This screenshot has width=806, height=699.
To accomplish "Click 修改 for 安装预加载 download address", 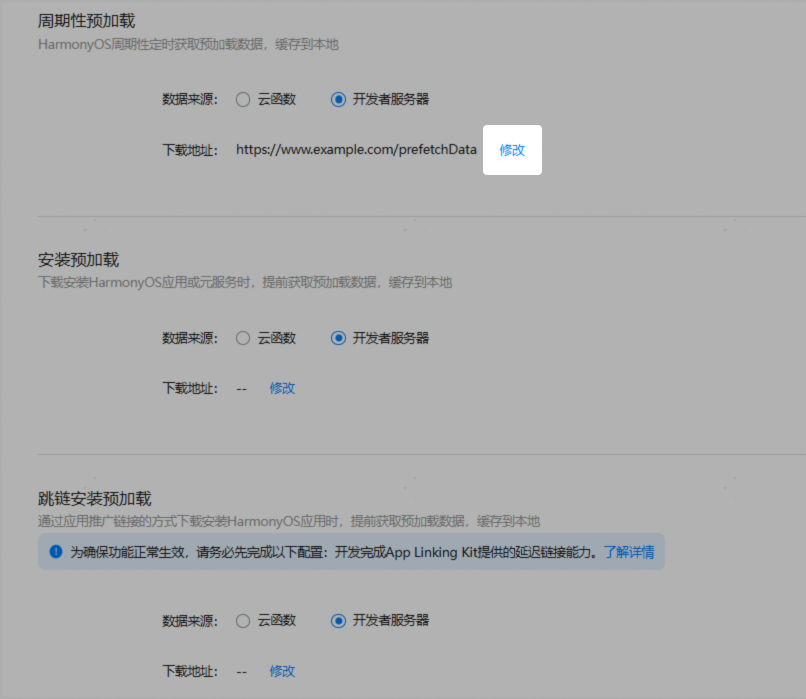I will [282, 388].
